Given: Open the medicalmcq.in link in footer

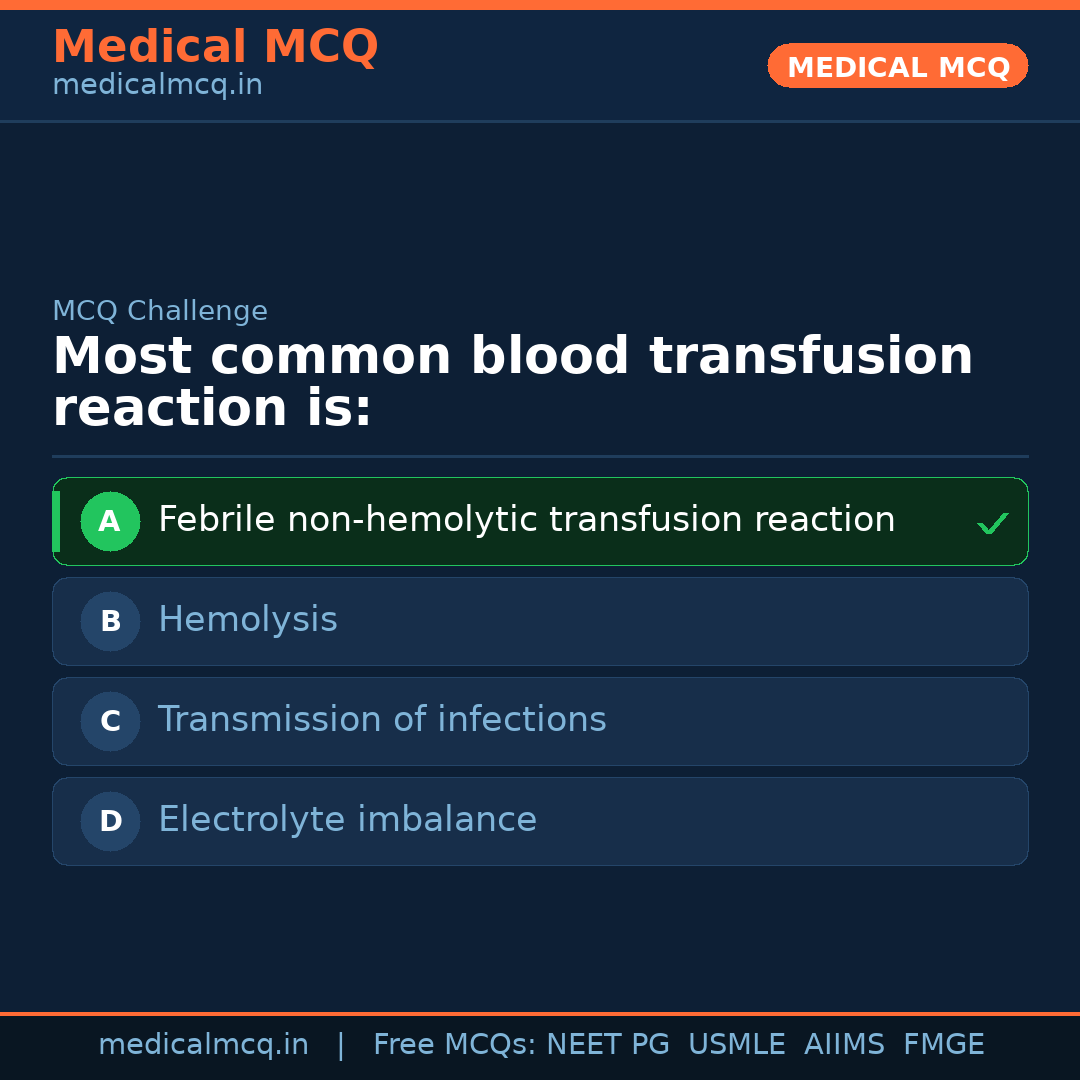Looking at the screenshot, I should [x=203, y=1045].
